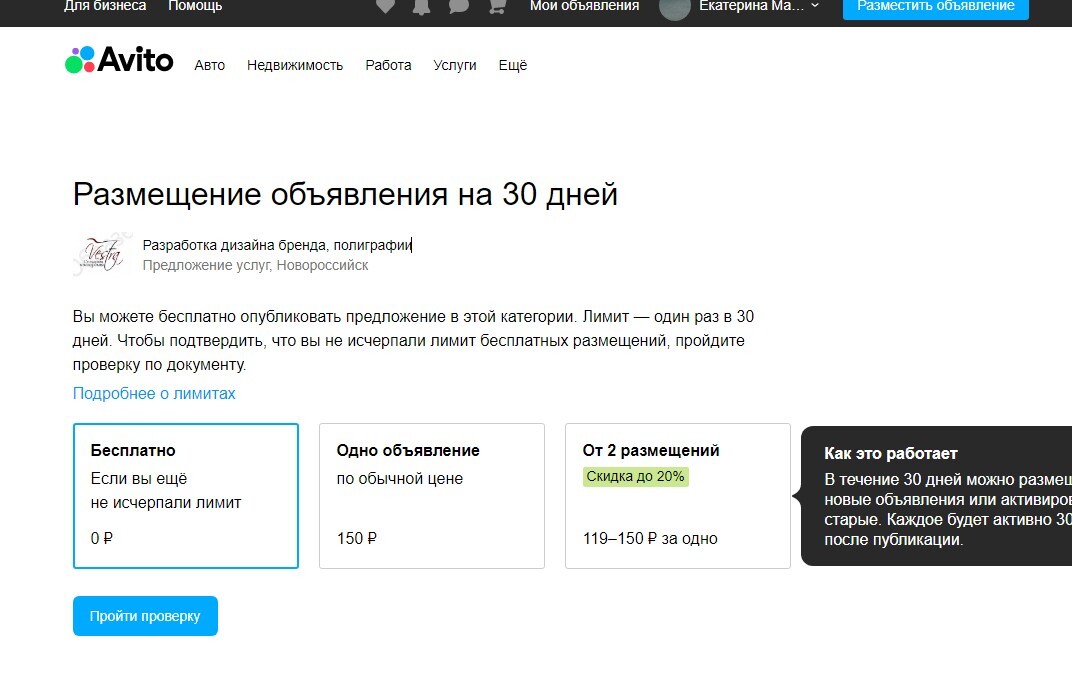1072x673 pixels.
Task: Open notifications bell icon
Action: [x=422, y=6]
